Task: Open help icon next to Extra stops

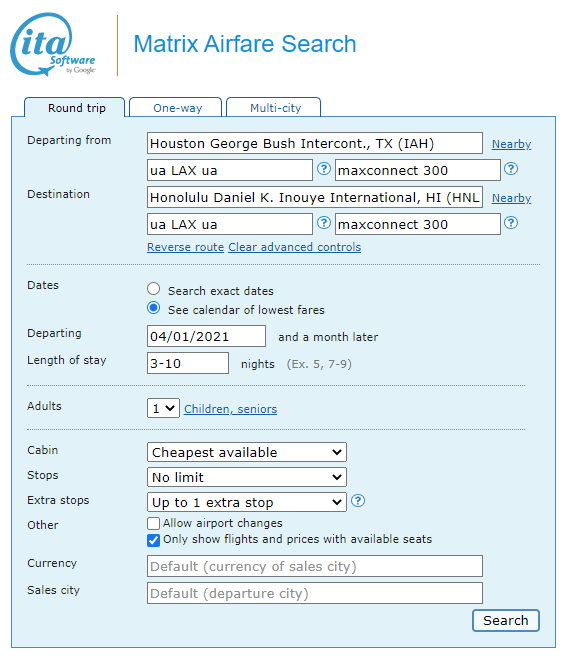Action: point(358,501)
